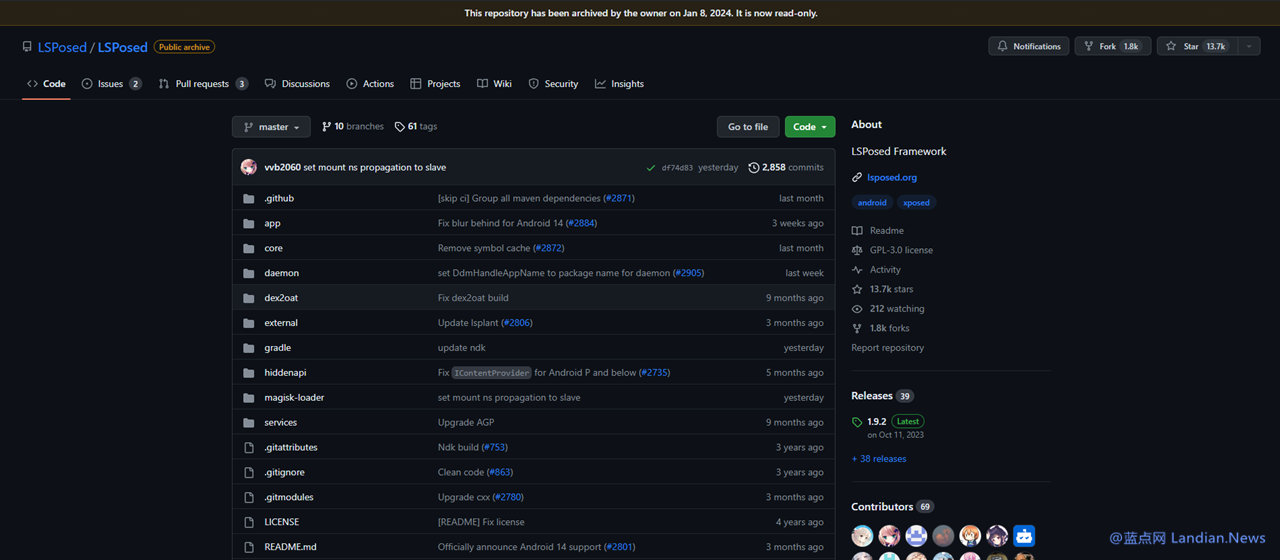
Task: Open the 'Fix dex2oat build' commit message
Action: tap(473, 298)
